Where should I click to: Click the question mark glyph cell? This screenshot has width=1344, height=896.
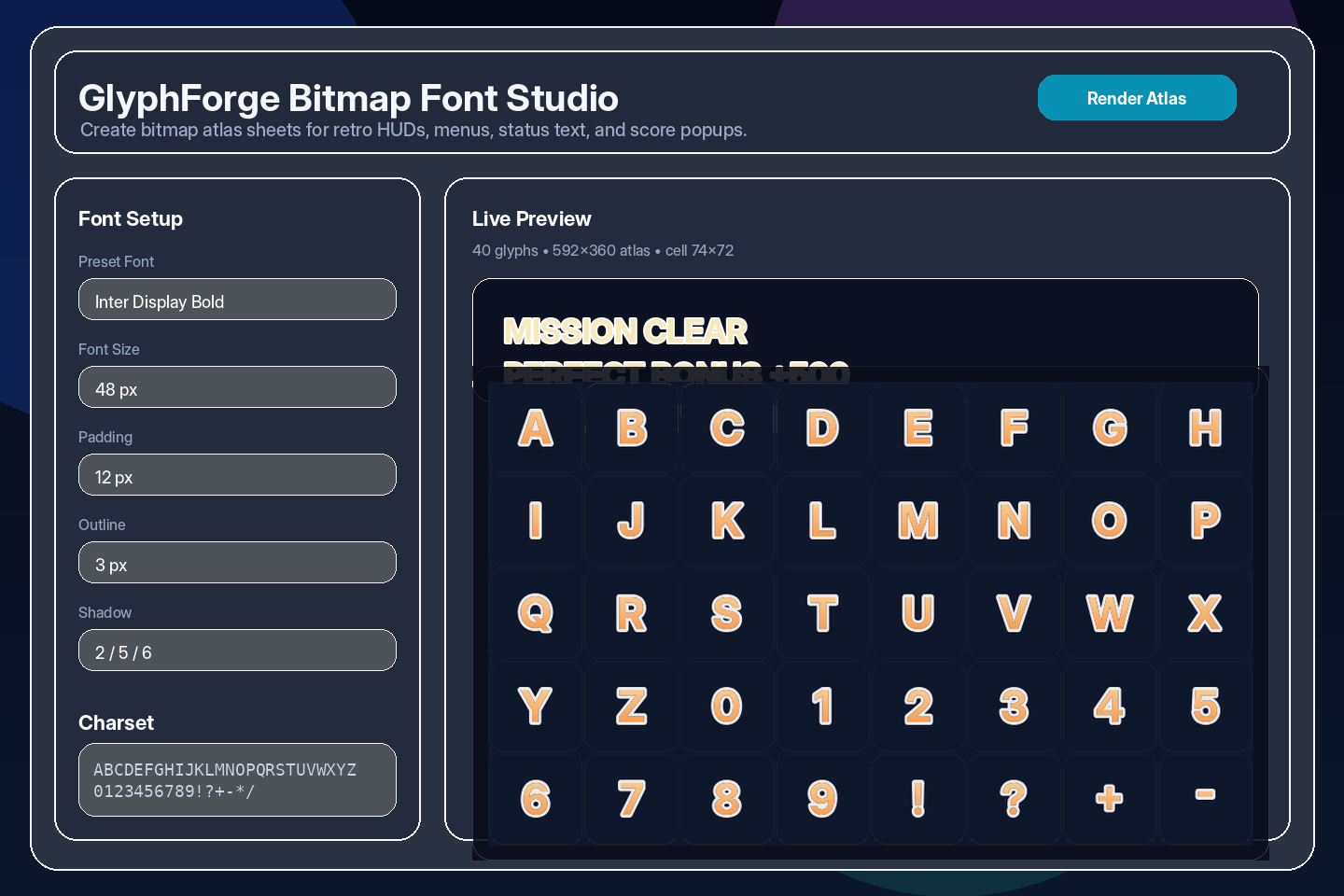[x=1015, y=799]
